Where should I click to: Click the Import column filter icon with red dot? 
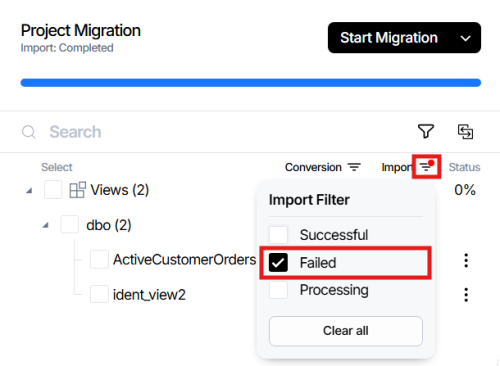[426, 166]
